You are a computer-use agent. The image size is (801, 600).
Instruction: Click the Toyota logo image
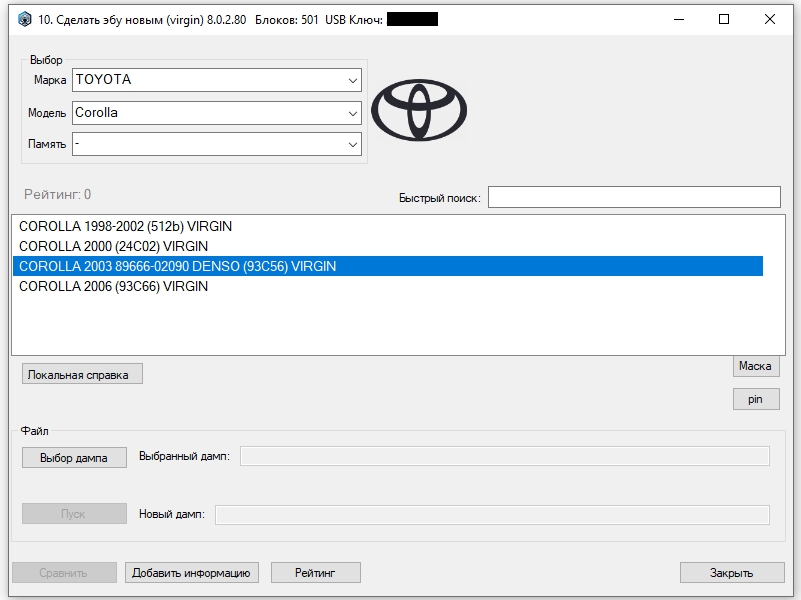click(x=419, y=110)
